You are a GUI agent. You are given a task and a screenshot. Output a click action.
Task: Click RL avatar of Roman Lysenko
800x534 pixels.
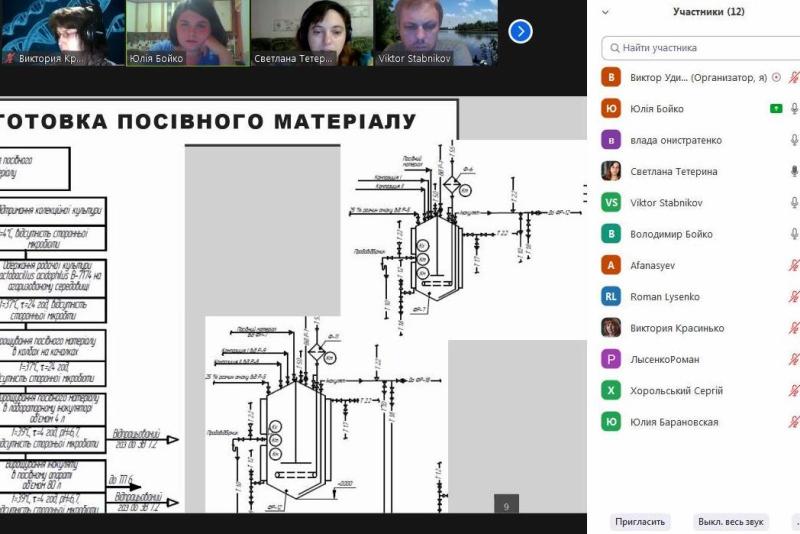point(611,296)
